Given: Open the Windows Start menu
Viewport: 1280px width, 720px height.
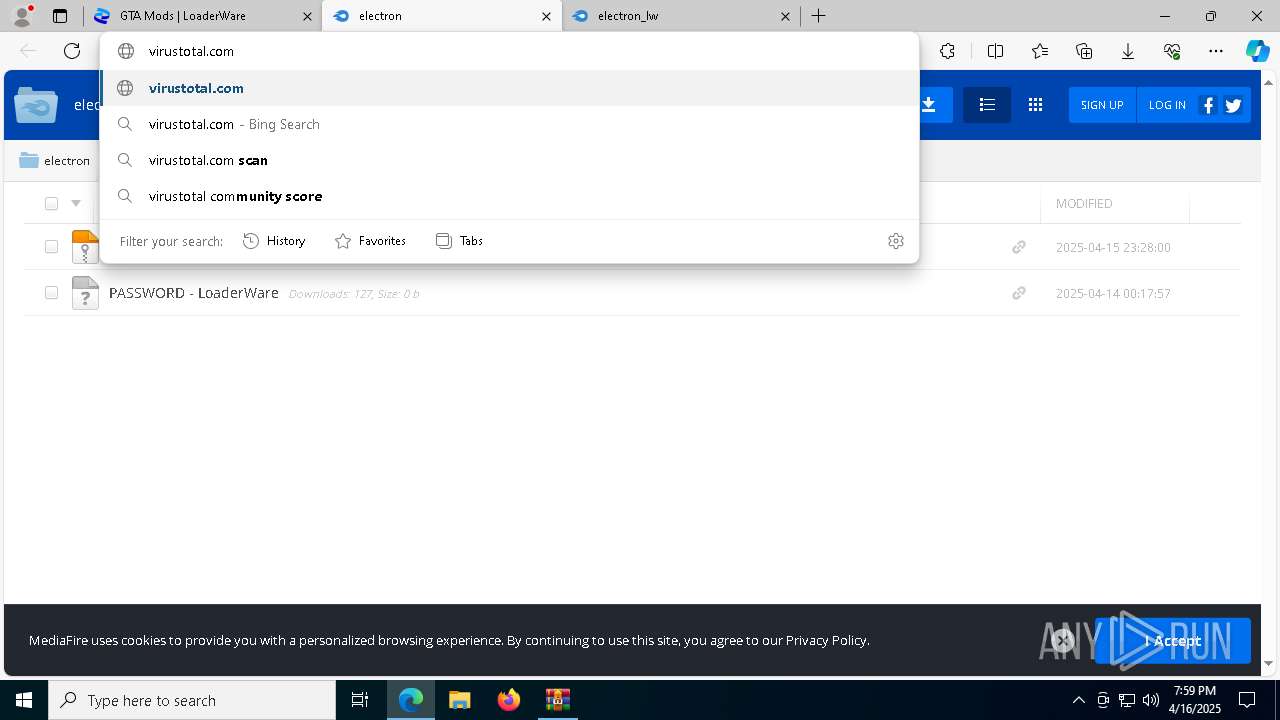Looking at the screenshot, I should pyautogui.click(x=24, y=700).
